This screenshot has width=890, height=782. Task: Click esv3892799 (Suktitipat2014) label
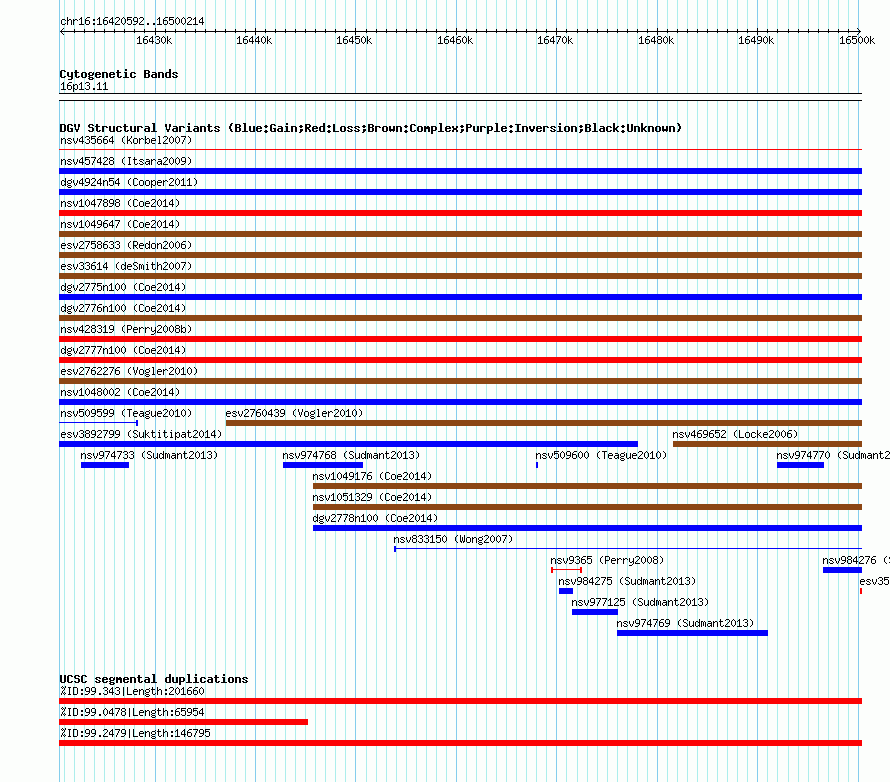141,434
